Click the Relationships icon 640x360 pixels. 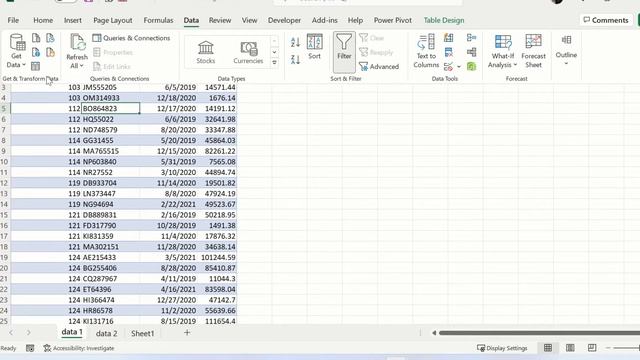471,52
